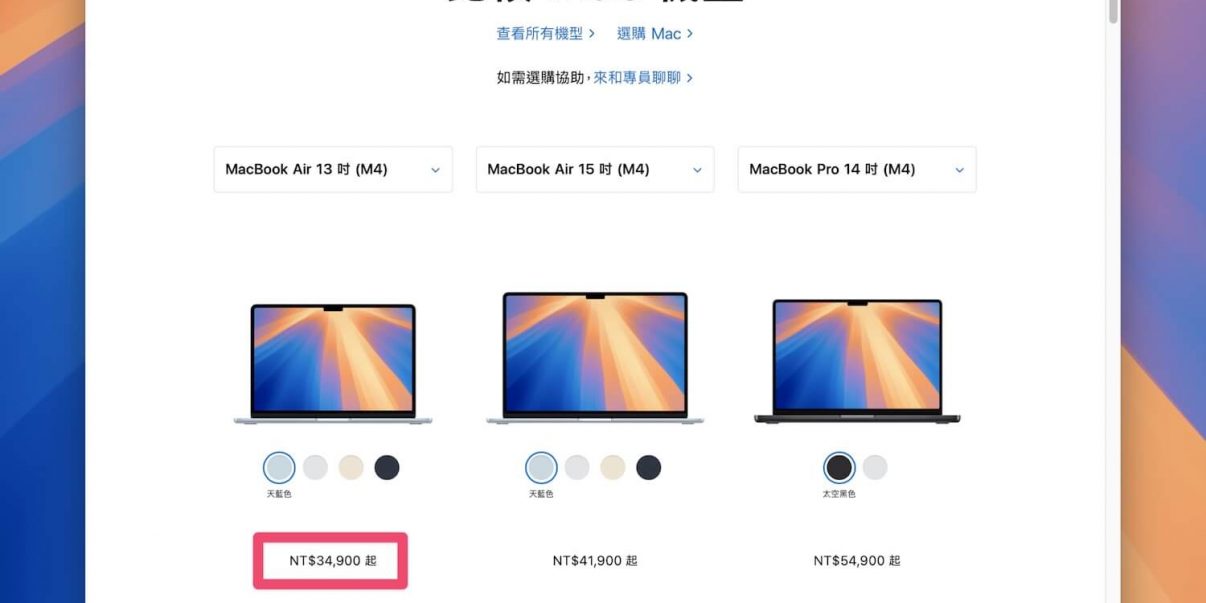The width and height of the screenshot is (1206, 603).
Task: Open MacBook Air 13 吋 (M4) model dropdown
Action: [x=333, y=169]
